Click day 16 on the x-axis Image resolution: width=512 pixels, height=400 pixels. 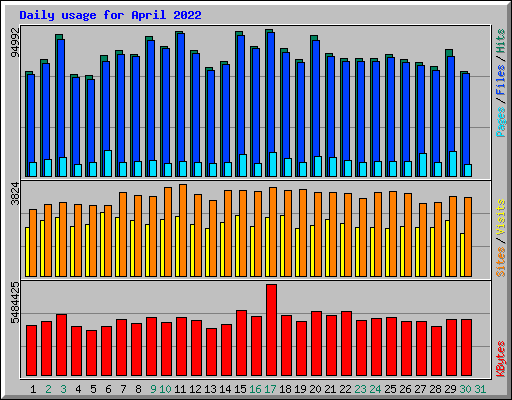point(255,389)
